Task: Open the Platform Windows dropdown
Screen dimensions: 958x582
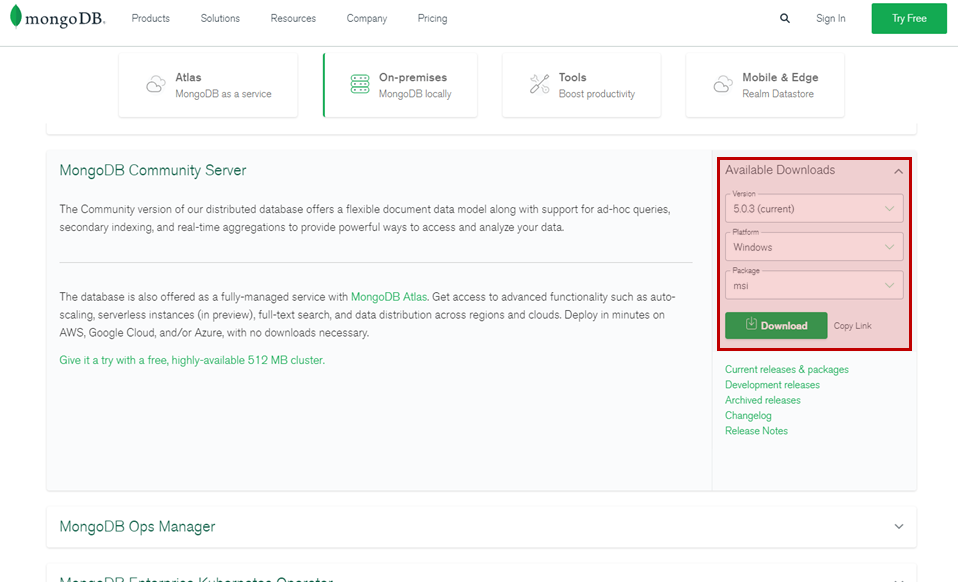Action: [x=814, y=247]
